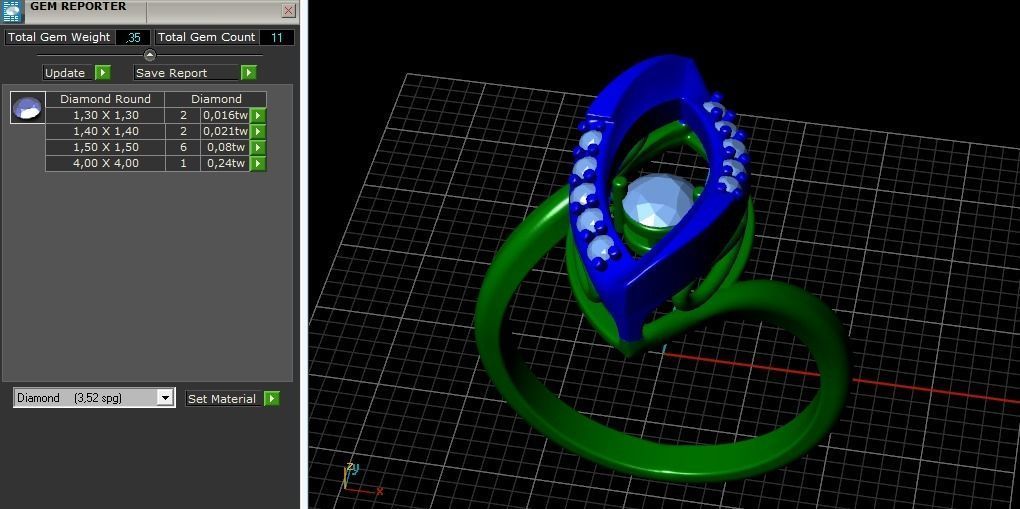
Task: Click green arrow next to Set Material
Action: 272,398
